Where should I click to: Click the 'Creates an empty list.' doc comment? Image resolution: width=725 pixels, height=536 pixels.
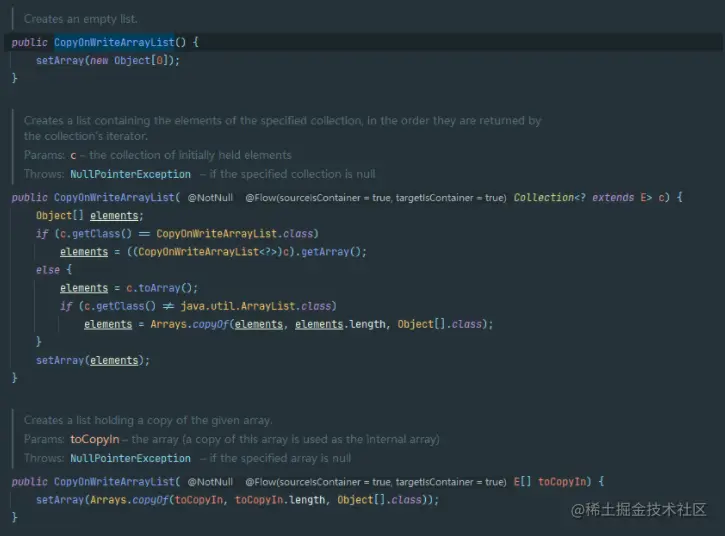click(80, 19)
